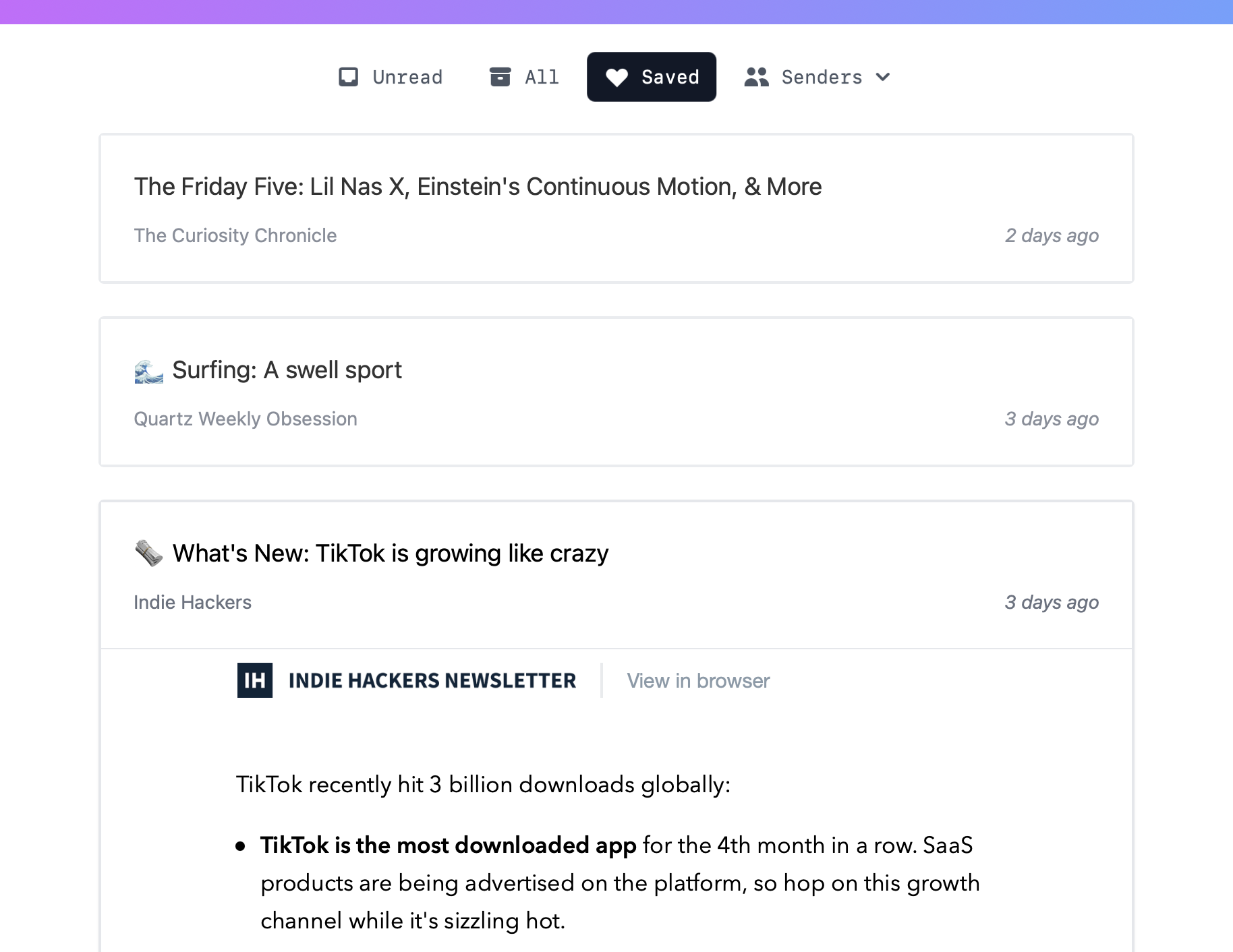
Task: Click The Curiosity Chronicle sender name
Action: (x=235, y=235)
